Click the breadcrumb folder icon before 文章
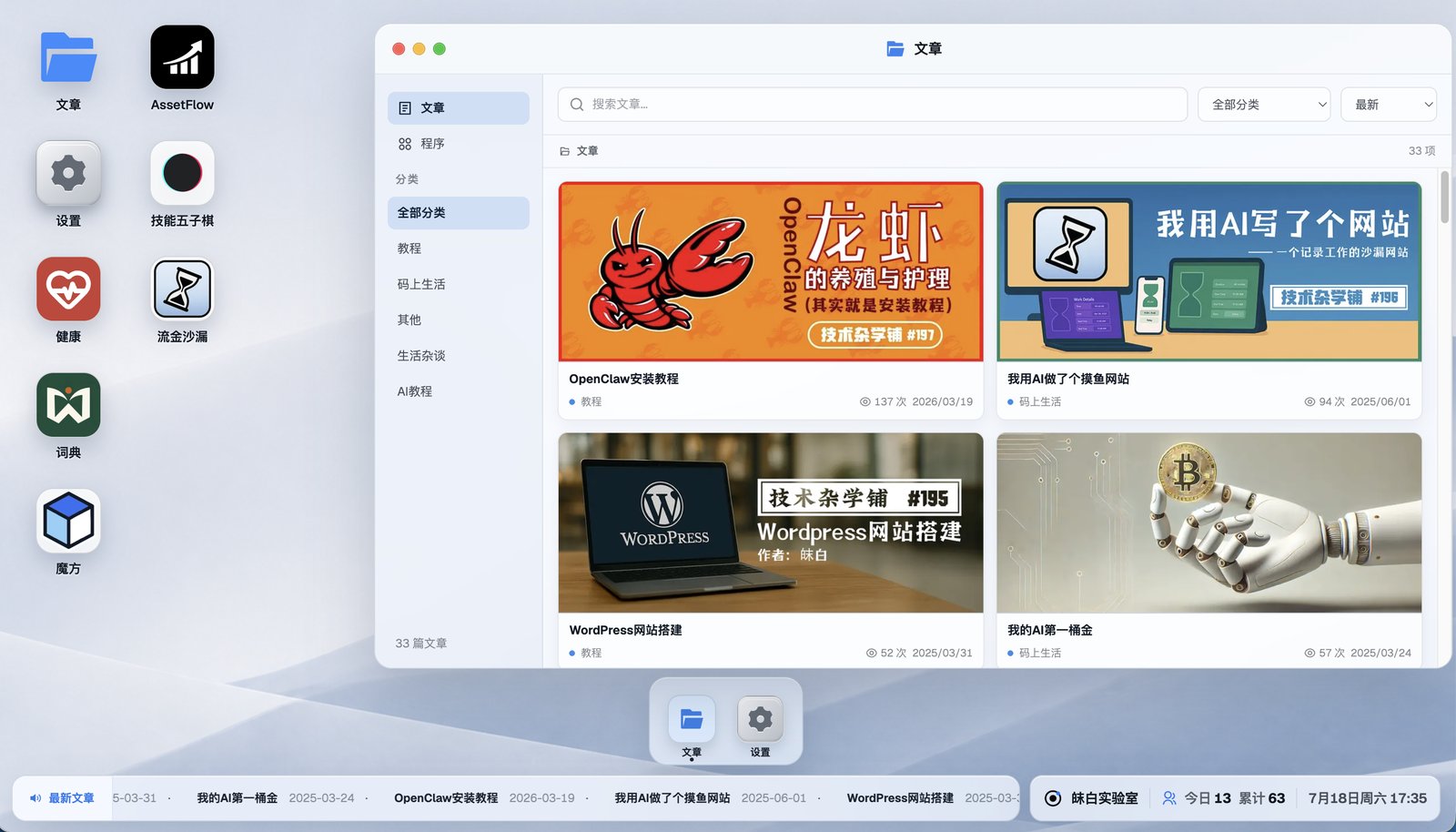Image resolution: width=1456 pixels, height=832 pixels. 565,151
